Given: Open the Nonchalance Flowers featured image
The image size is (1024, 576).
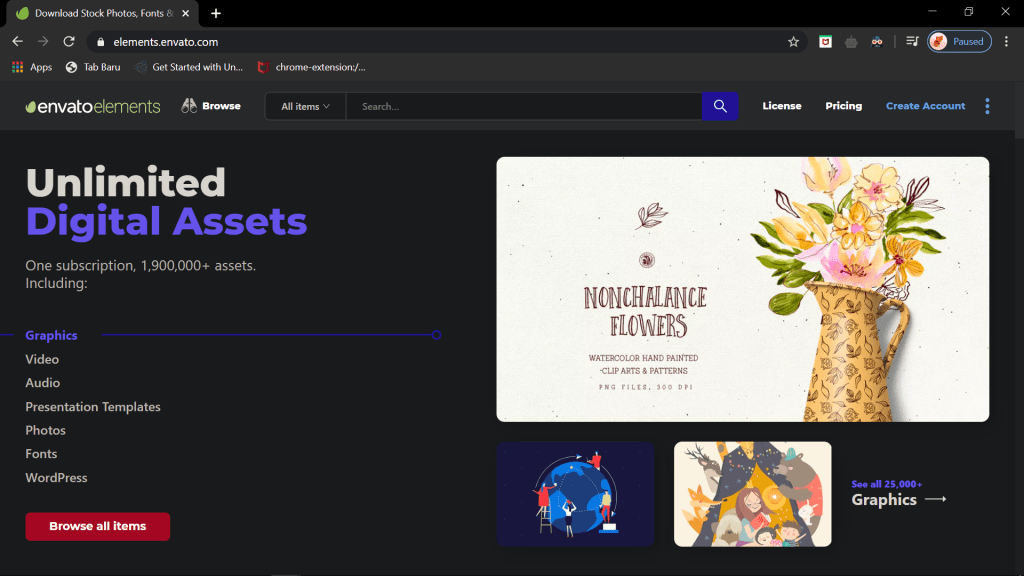Looking at the screenshot, I should tap(742, 289).
